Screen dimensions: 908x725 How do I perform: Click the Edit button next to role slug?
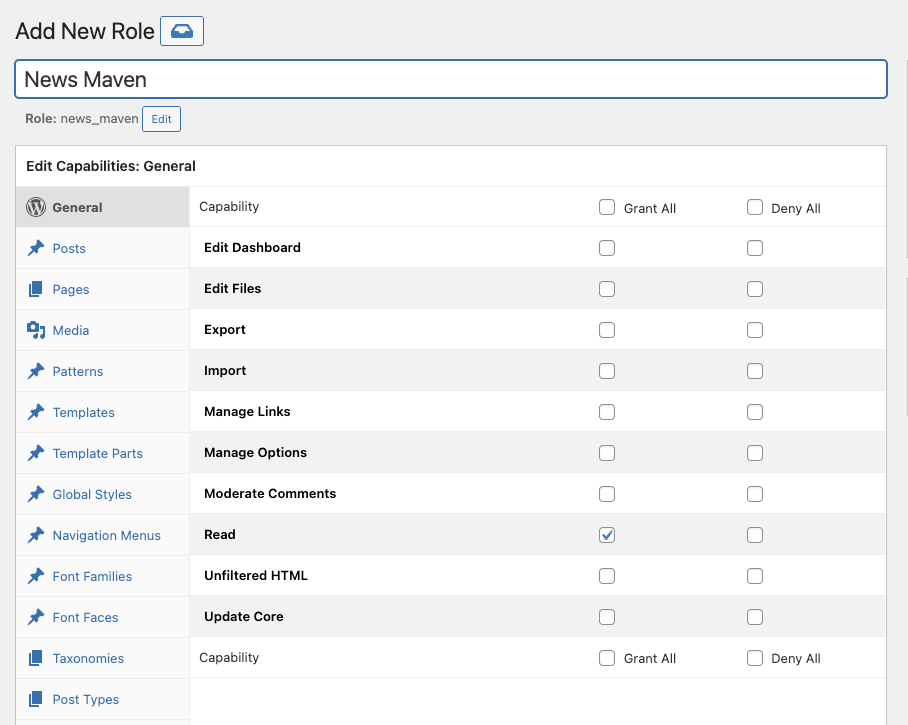tap(161, 119)
